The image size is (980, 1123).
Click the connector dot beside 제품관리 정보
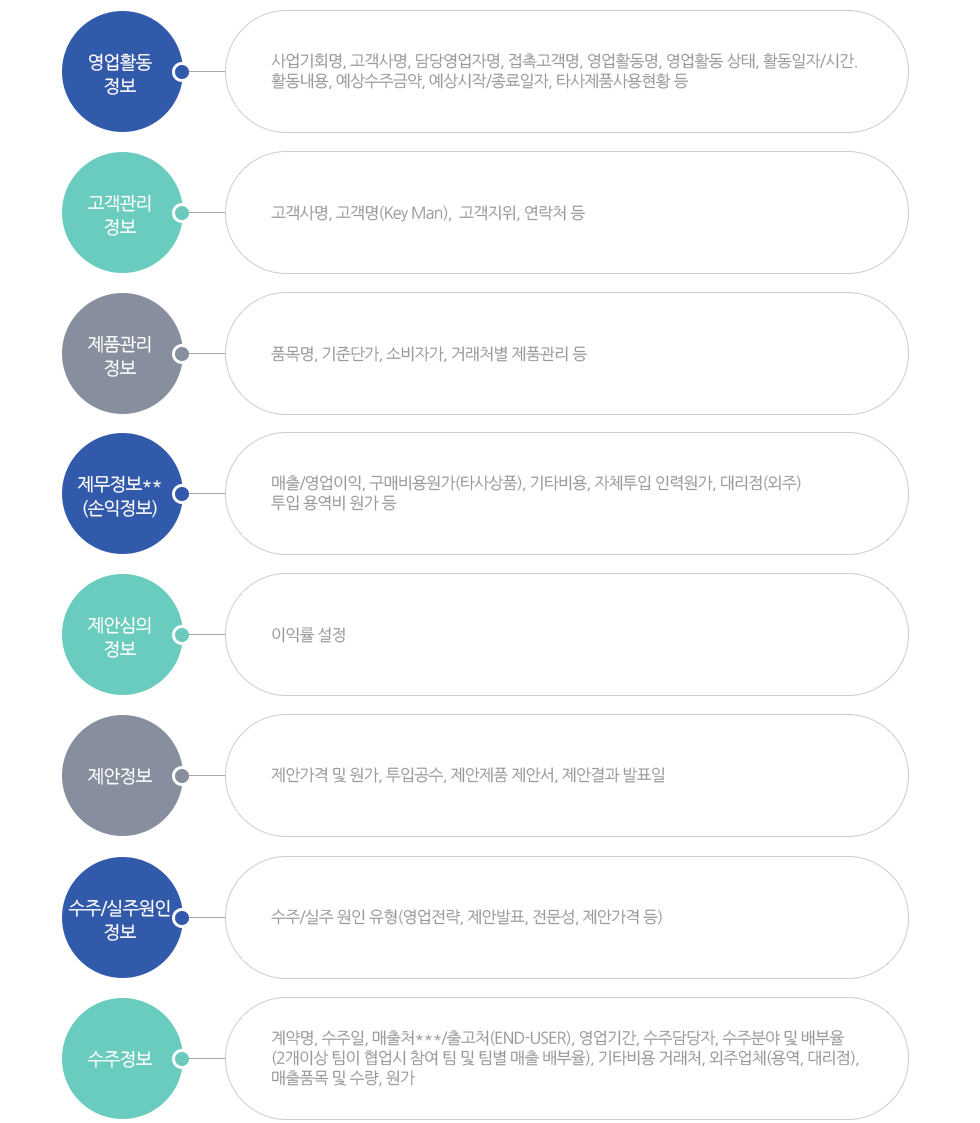(181, 354)
